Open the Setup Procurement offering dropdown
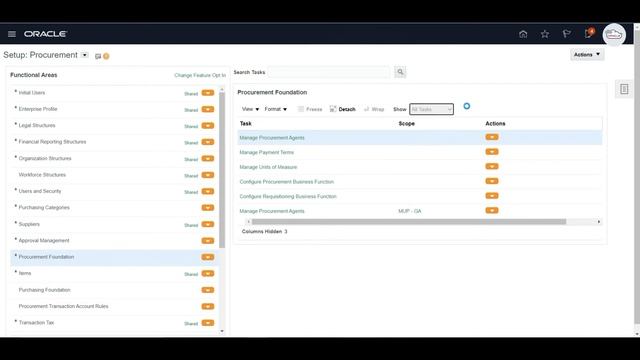640x360 pixels. (84, 55)
